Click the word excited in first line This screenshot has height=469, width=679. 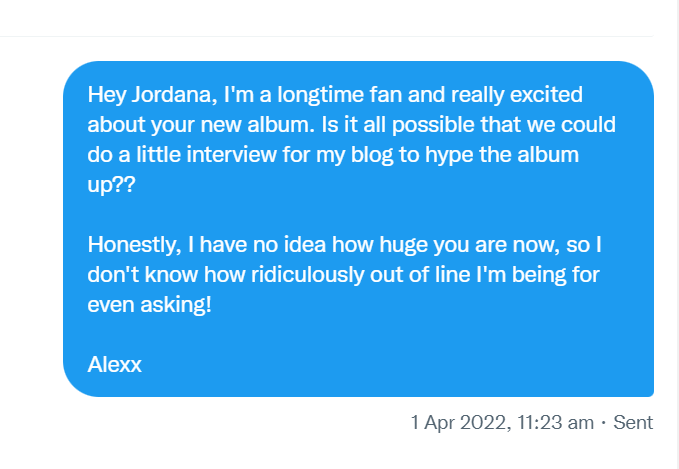(549, 95)
